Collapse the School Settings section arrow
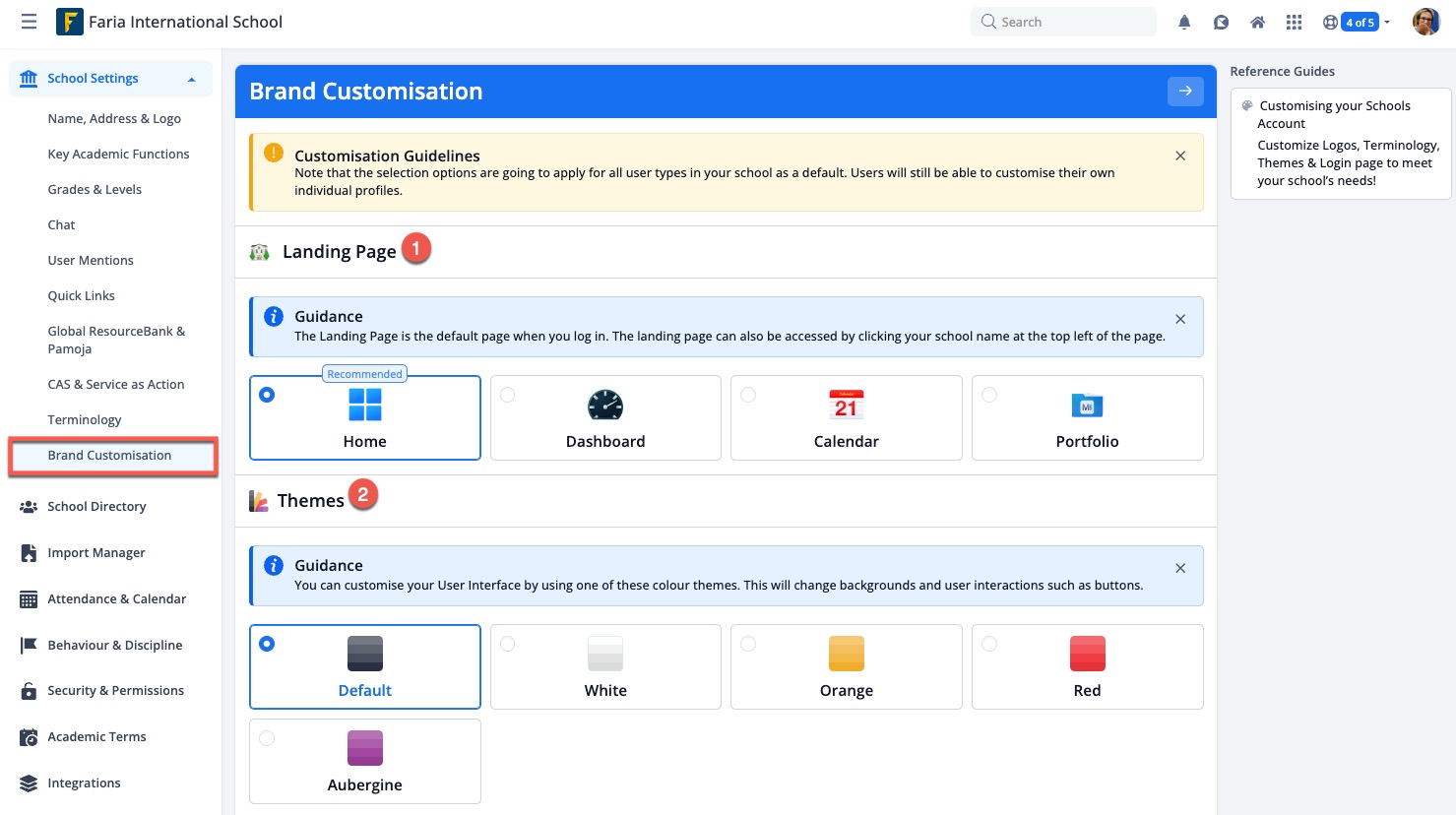 pyautogui.click(x=192, y=79)
